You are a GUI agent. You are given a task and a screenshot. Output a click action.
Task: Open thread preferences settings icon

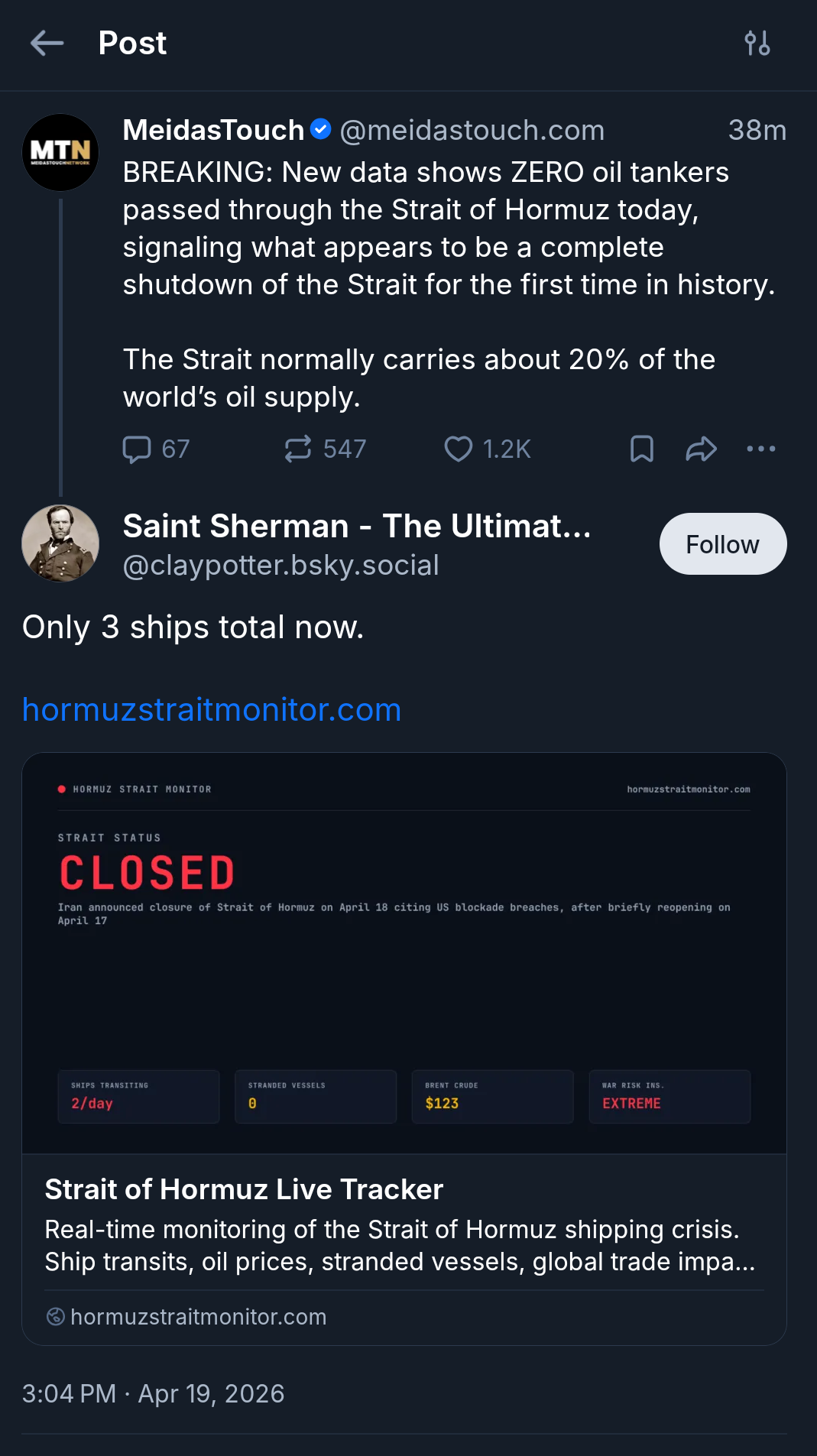757,44
